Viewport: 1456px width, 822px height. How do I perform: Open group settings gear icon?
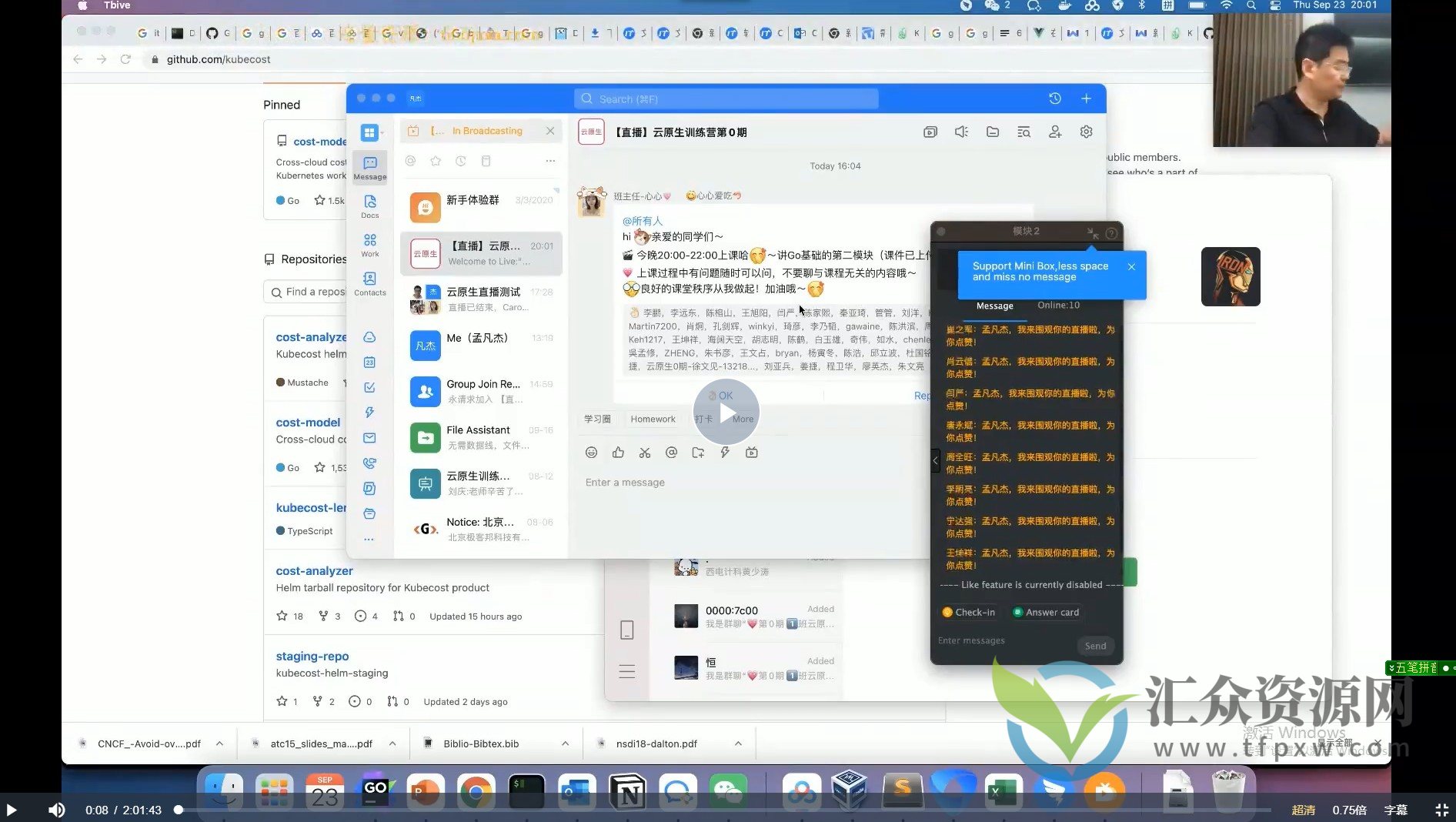1086,132
